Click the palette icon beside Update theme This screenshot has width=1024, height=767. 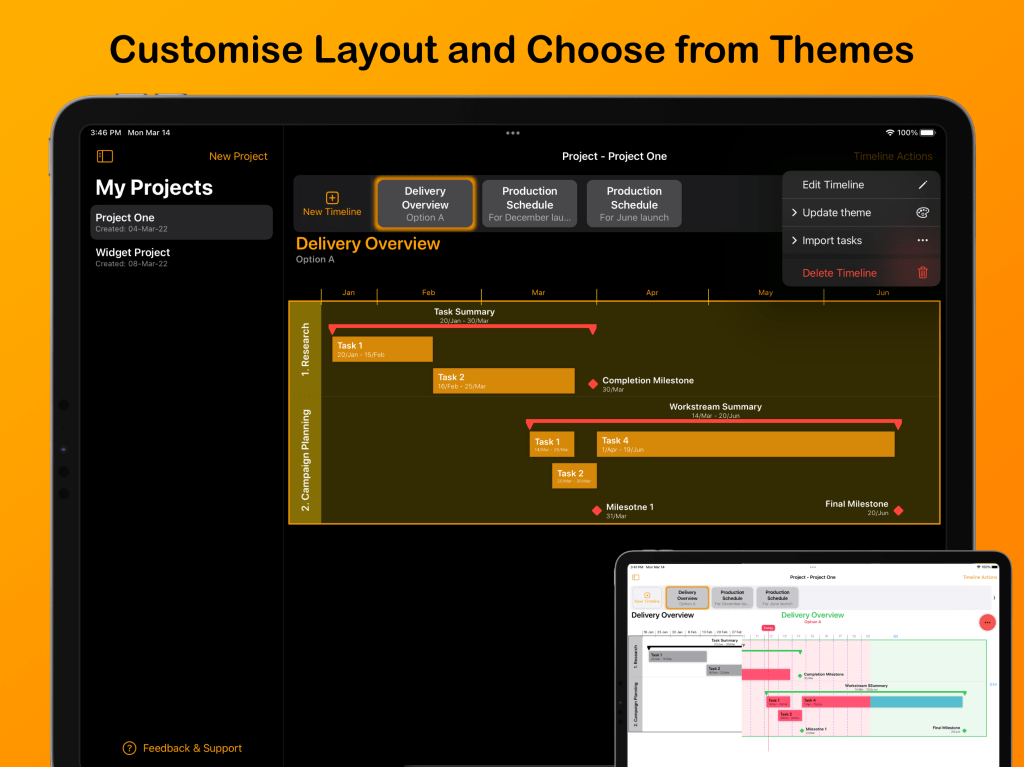922,213
